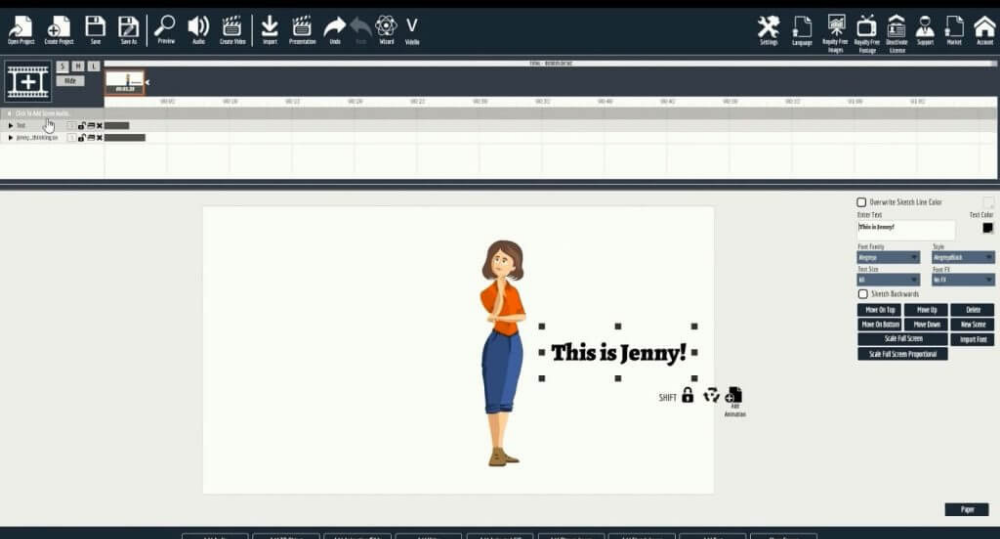
Task: Select the M timeline size button
Action: [78, 66]
